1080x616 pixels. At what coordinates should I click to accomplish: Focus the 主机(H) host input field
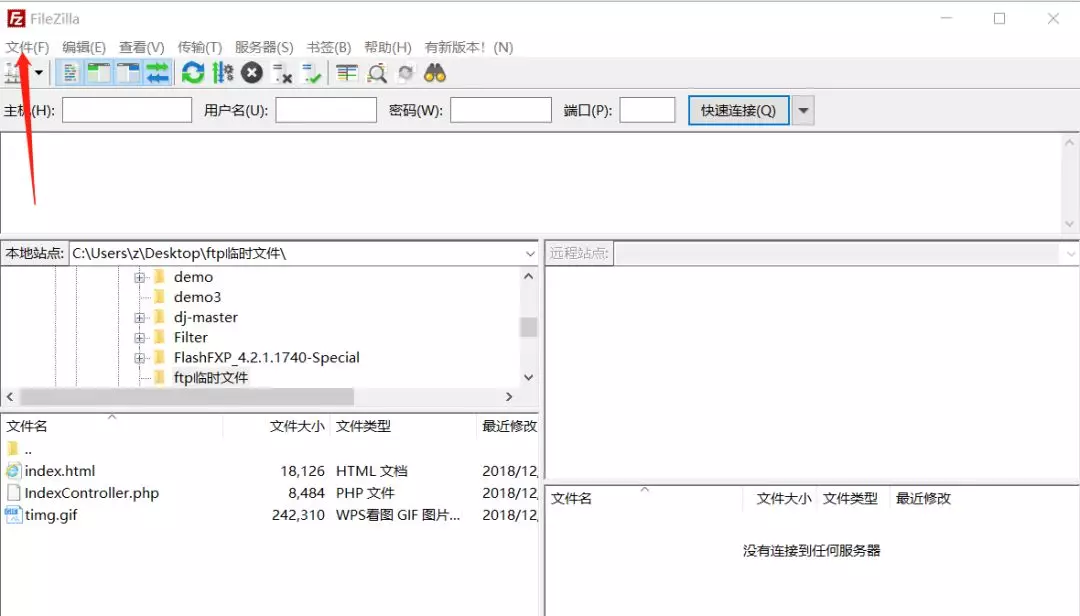pyautogui.click(x=127, y=110)
